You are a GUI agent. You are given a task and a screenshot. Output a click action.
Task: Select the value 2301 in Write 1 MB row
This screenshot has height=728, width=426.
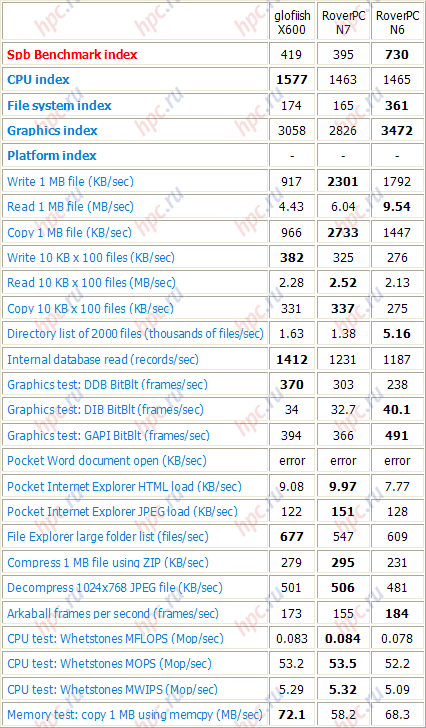343,182
